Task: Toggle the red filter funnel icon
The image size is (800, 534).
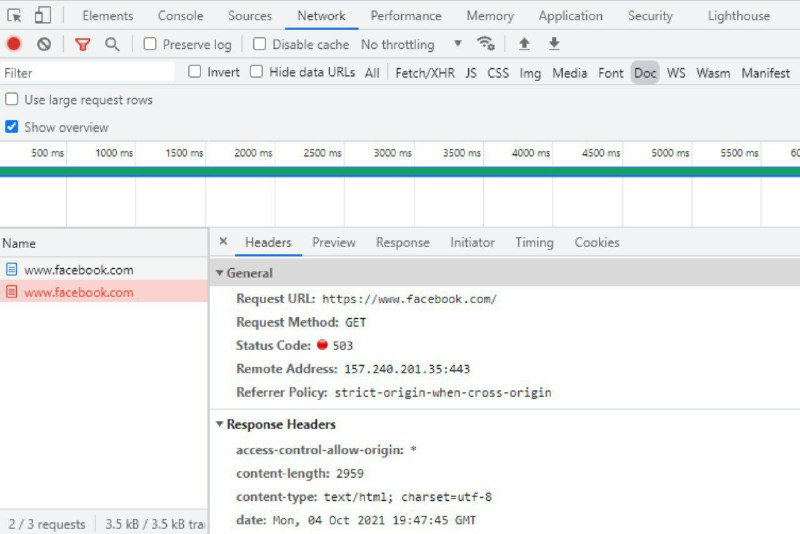Action: (83, 44)
